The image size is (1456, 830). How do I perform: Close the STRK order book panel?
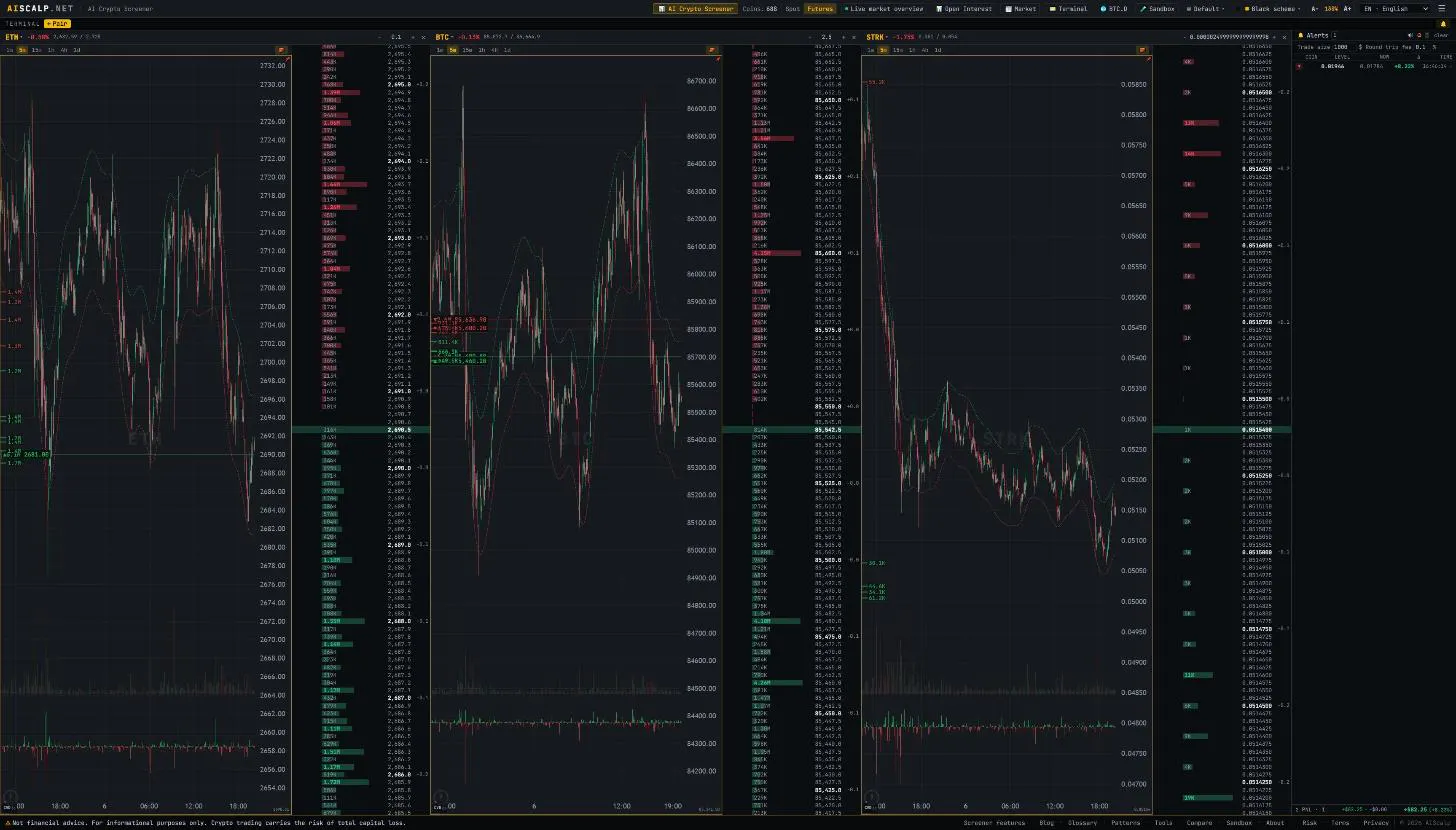pyautogui.click(x=1284, y=37)
